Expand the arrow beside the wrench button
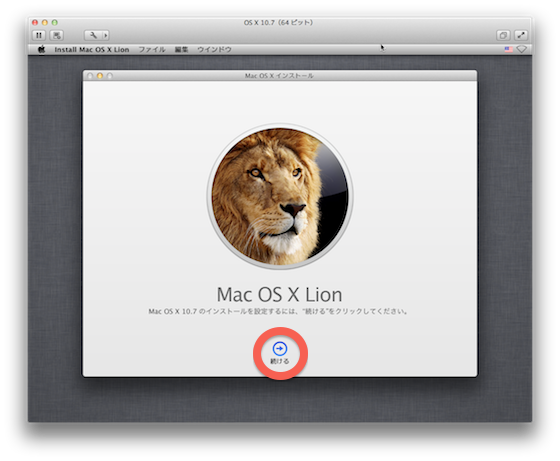 (x=105, y=35)
